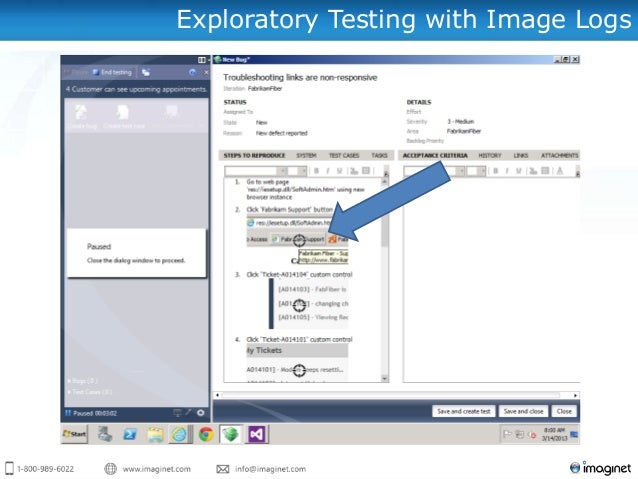Open font name dropdown in Steps to Reproduce
This screenshot has height=479, width=638.
click(x=281, y=171)
